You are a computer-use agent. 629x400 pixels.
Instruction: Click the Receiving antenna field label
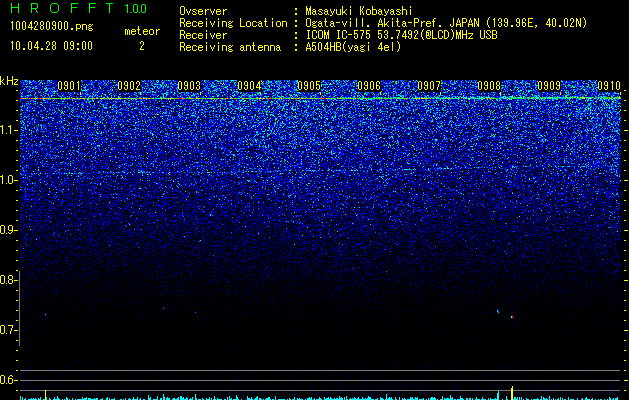(x=230, y=47)
